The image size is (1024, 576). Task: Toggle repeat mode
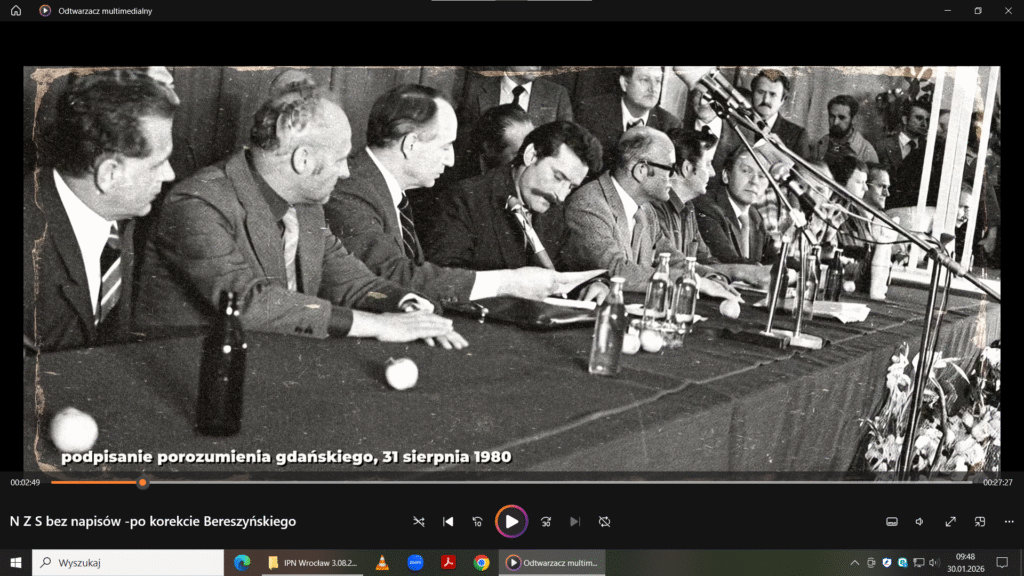(604, 522)
